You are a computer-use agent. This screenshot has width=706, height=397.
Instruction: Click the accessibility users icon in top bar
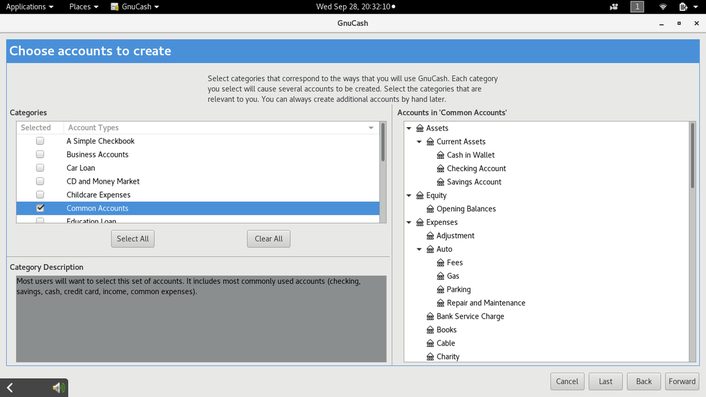point(614,7)
